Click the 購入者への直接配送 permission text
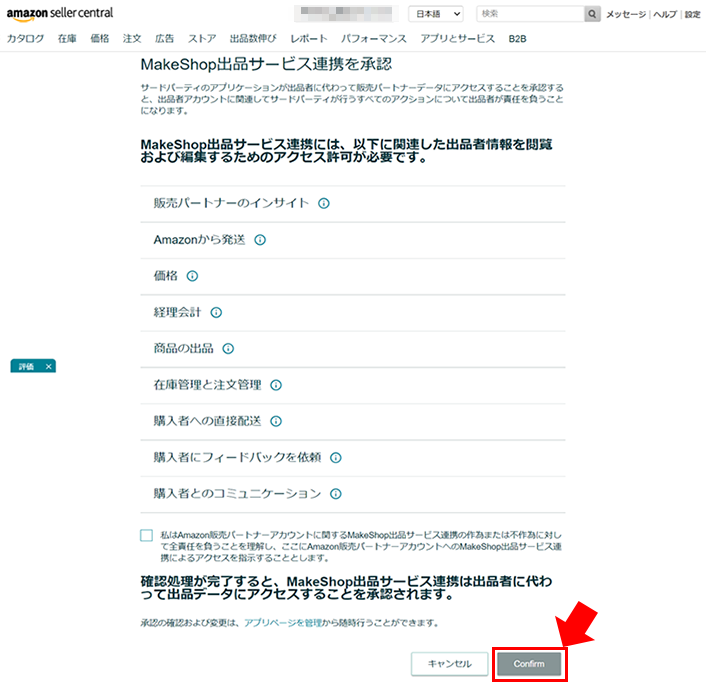The image size is (706, 684). tap(207, 421)
